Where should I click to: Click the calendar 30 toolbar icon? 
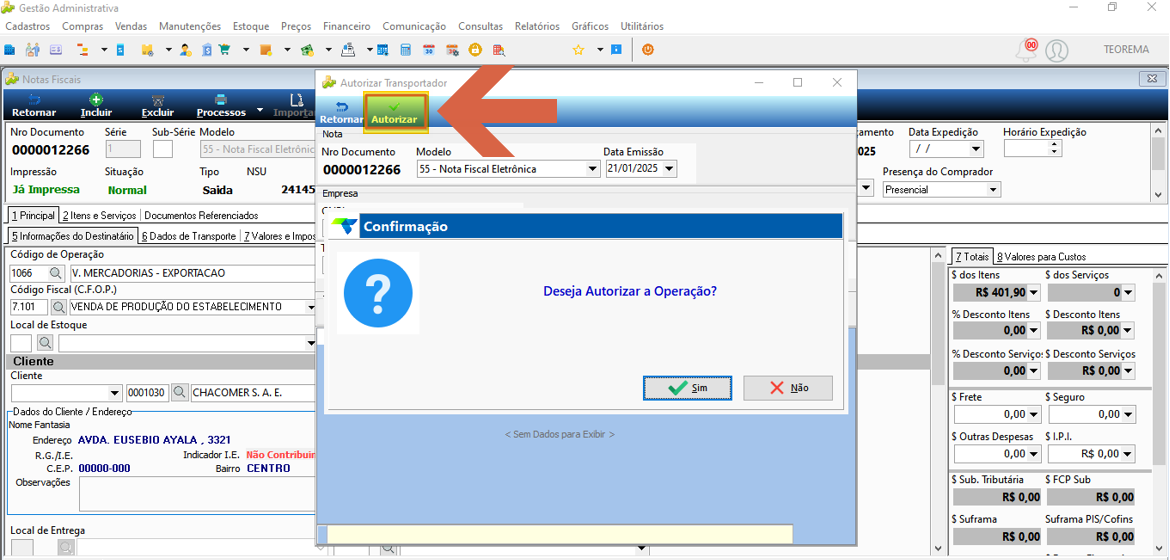[x=428, y=50]
